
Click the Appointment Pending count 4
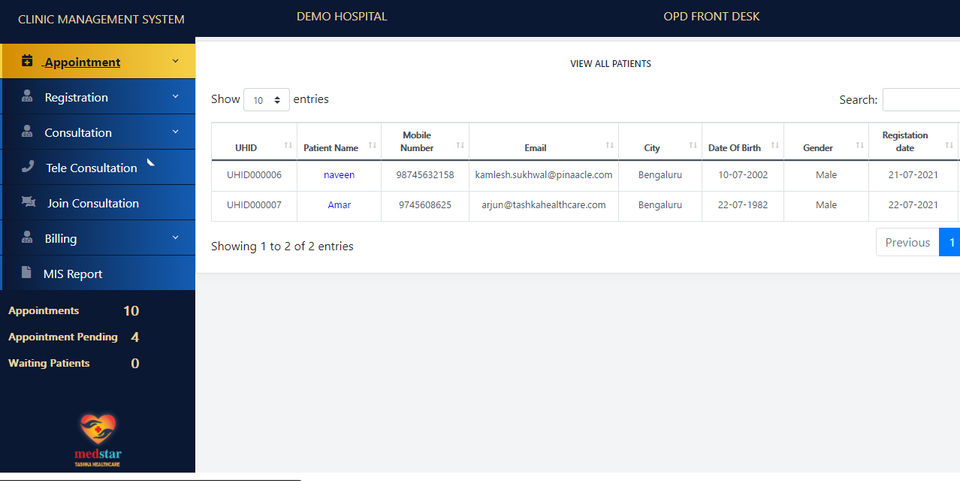pos(135,337)
